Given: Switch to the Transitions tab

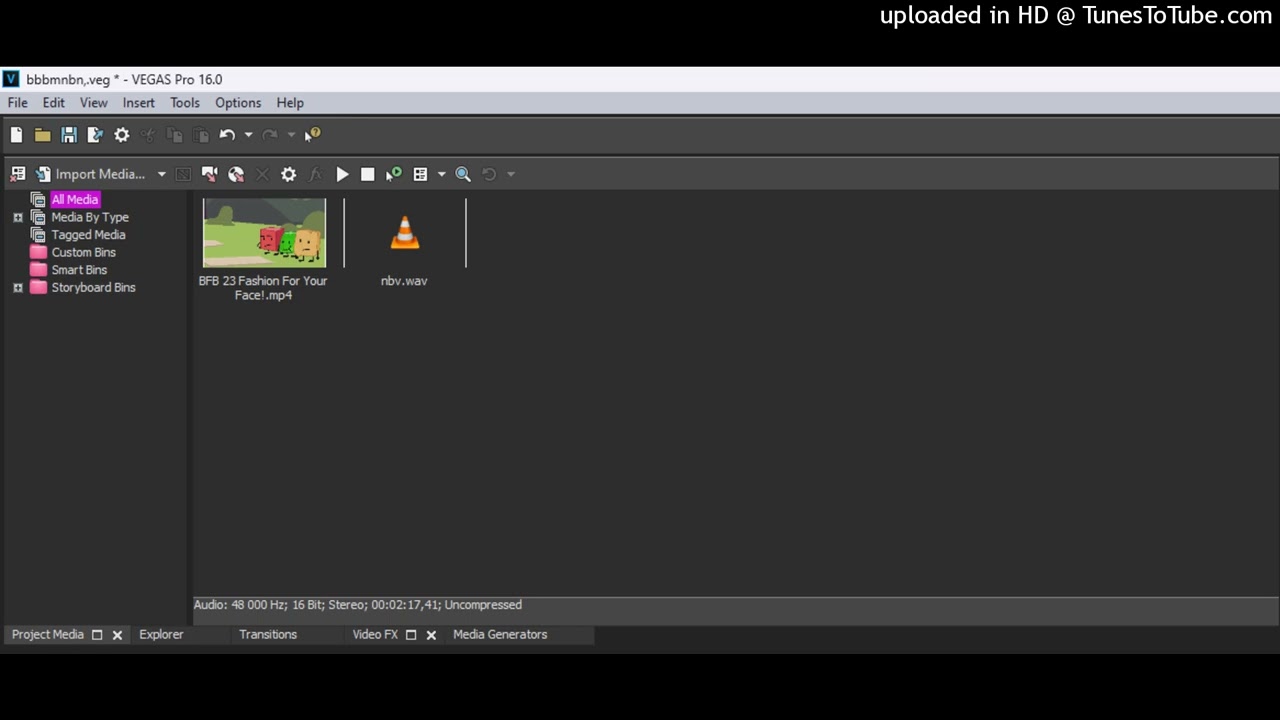Looking at the screenshot, I should click(268, 635).
